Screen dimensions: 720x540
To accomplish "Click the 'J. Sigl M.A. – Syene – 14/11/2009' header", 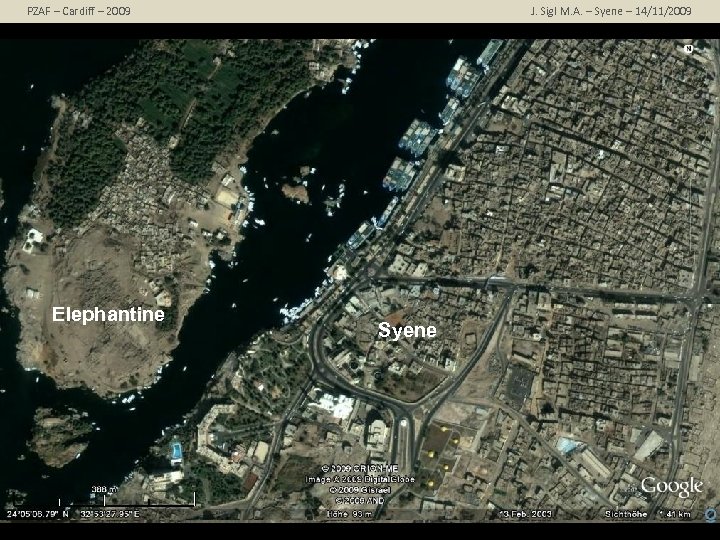I will (x=611, y=11).
